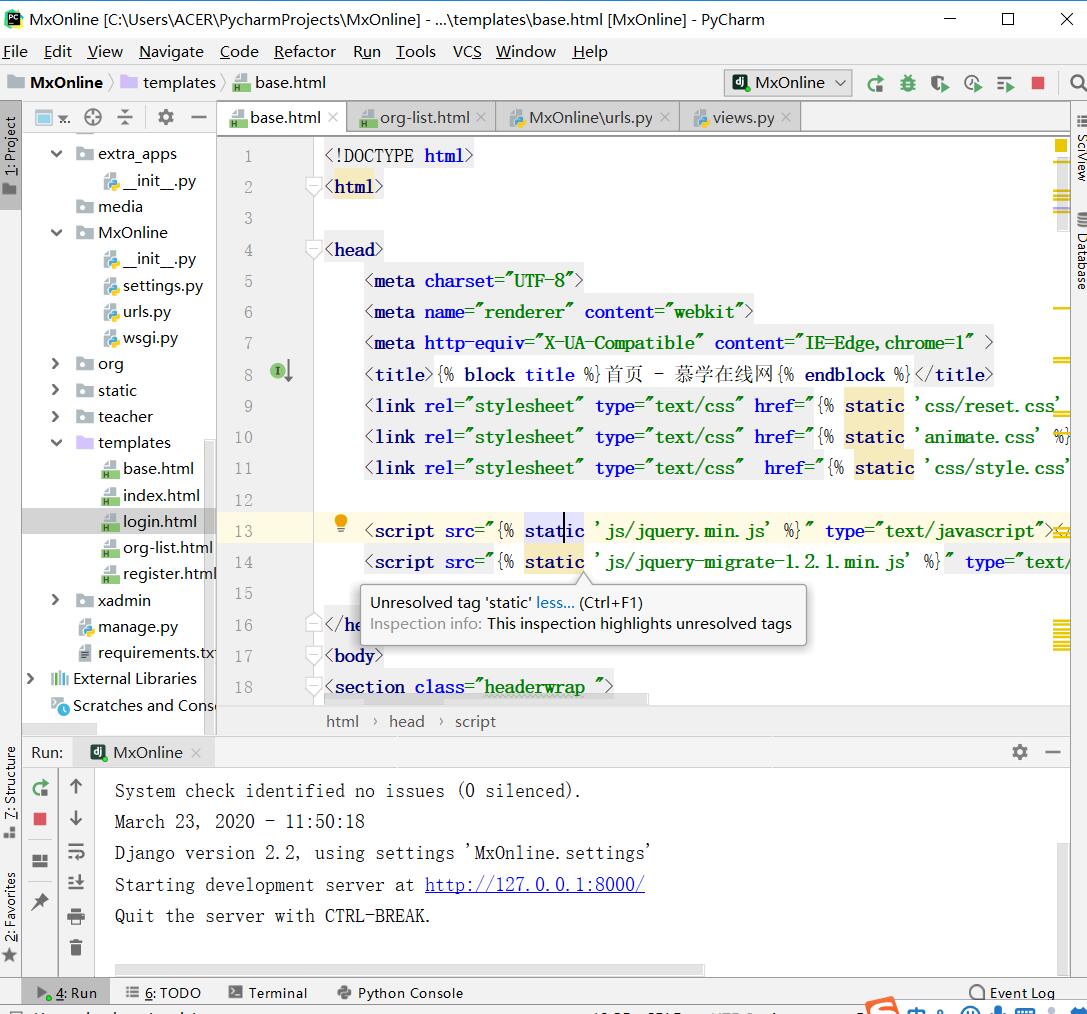Fold the head tag on line 4
The height and width of the screenshot is (1014, 1087).
tap(313, 249)
